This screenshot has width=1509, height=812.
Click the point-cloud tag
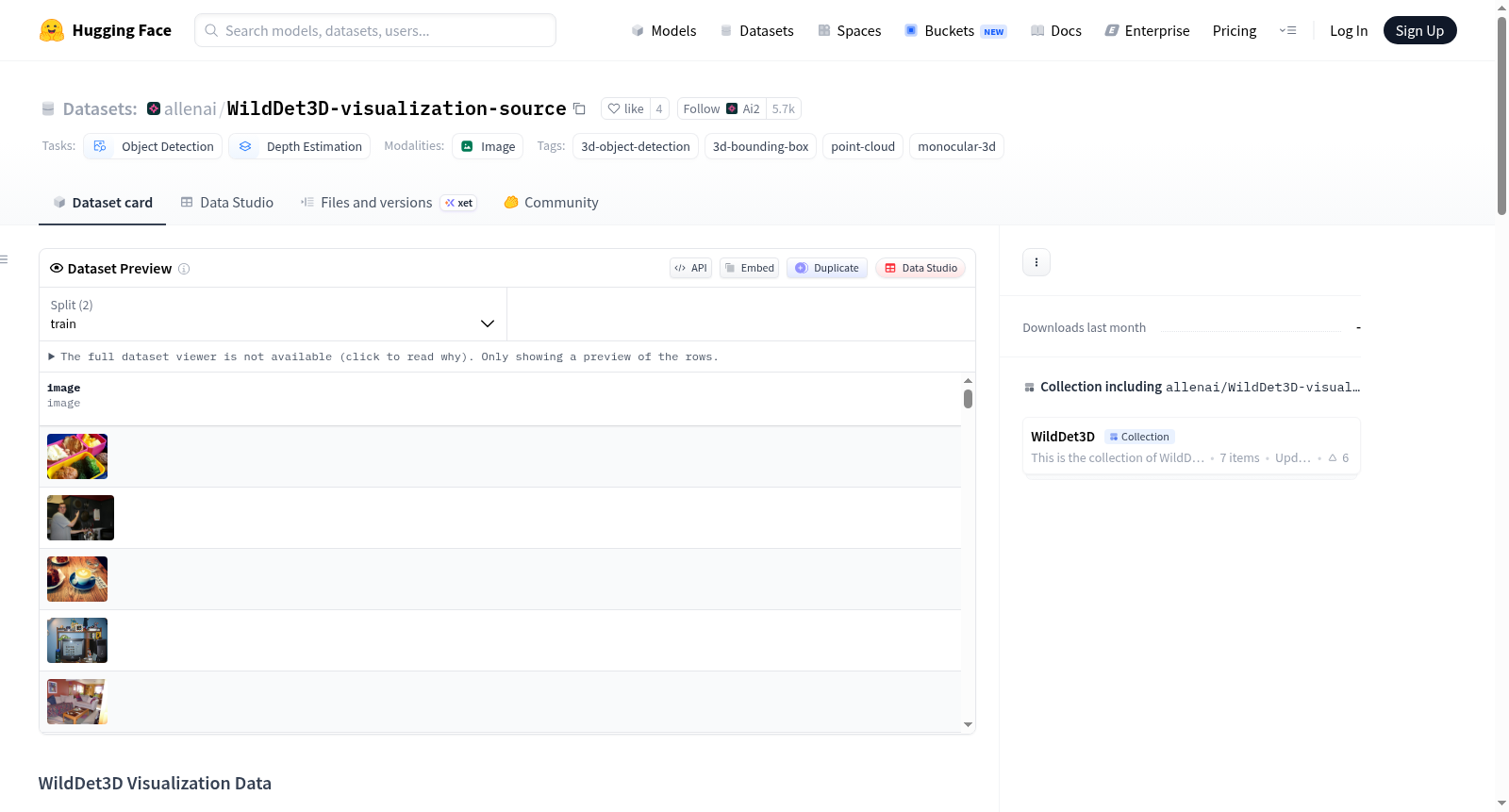pyautogui.click(x=863, y=146)
